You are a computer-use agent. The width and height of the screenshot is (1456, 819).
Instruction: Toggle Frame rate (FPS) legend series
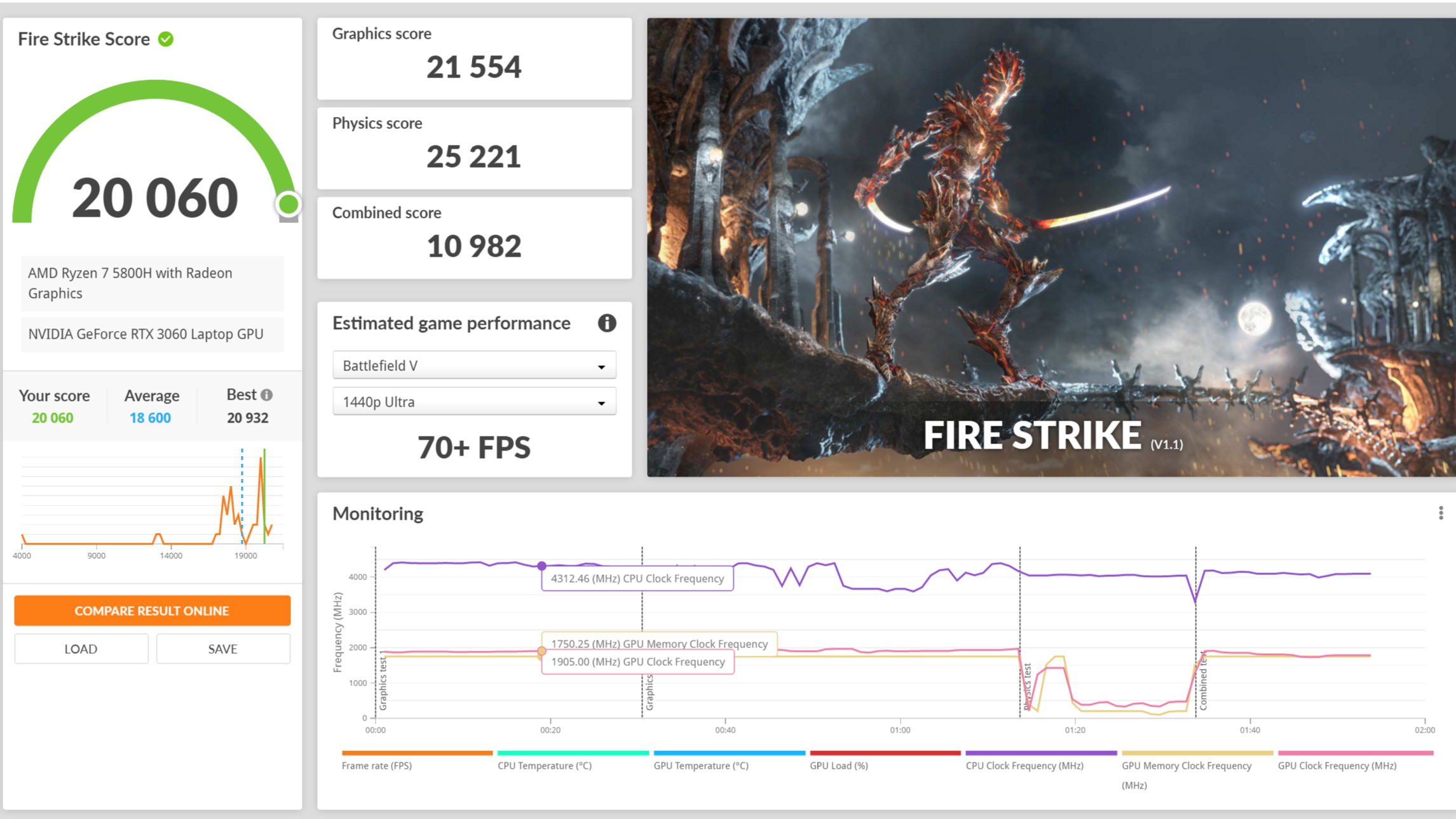(x=377, y=765)
